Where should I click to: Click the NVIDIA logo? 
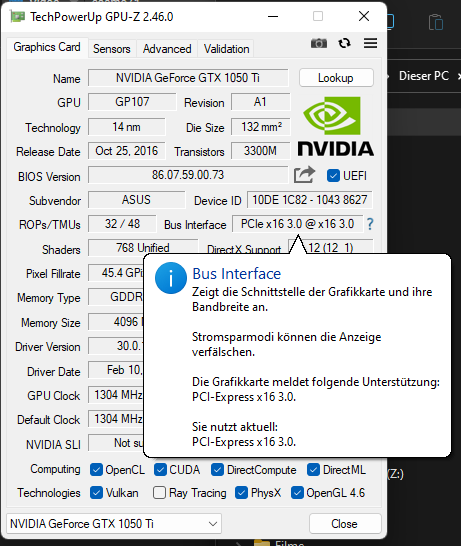pos(336,126)
